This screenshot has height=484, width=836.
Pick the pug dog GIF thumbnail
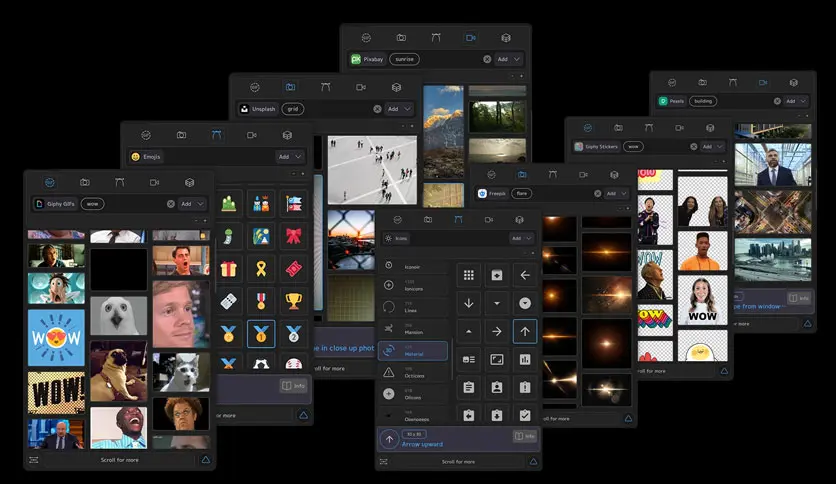click(118, 371)
